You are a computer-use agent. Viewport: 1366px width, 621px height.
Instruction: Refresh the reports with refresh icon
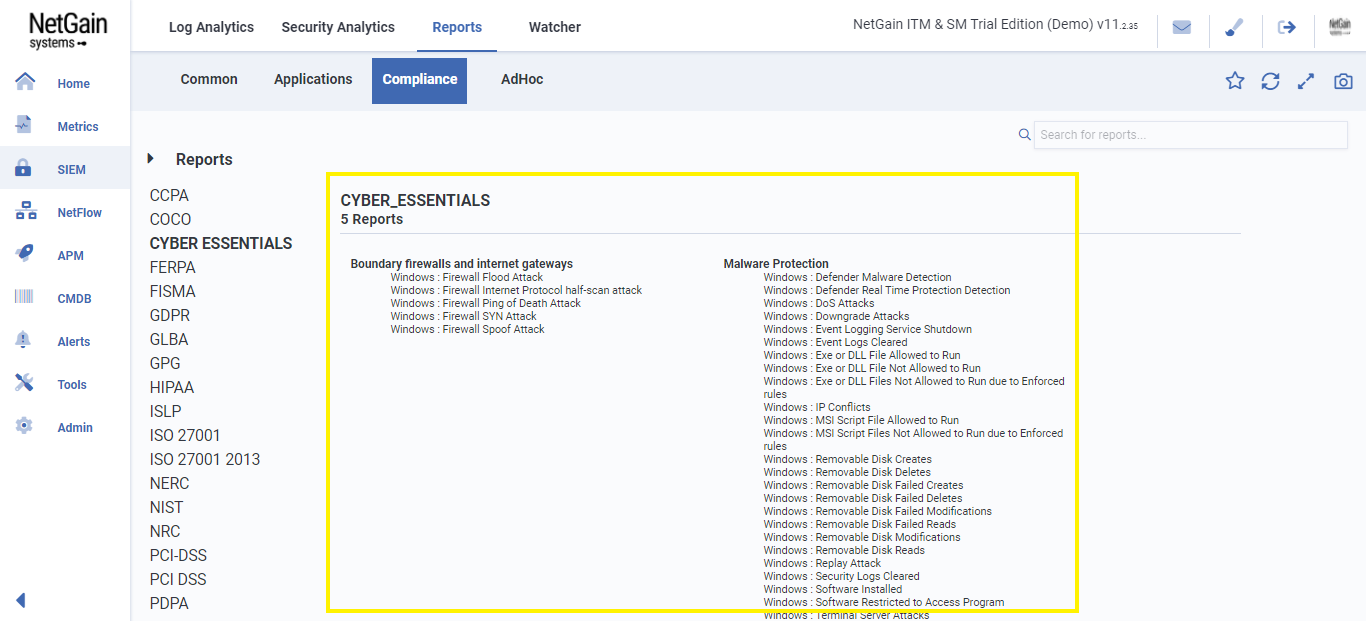pos(1270,81)
